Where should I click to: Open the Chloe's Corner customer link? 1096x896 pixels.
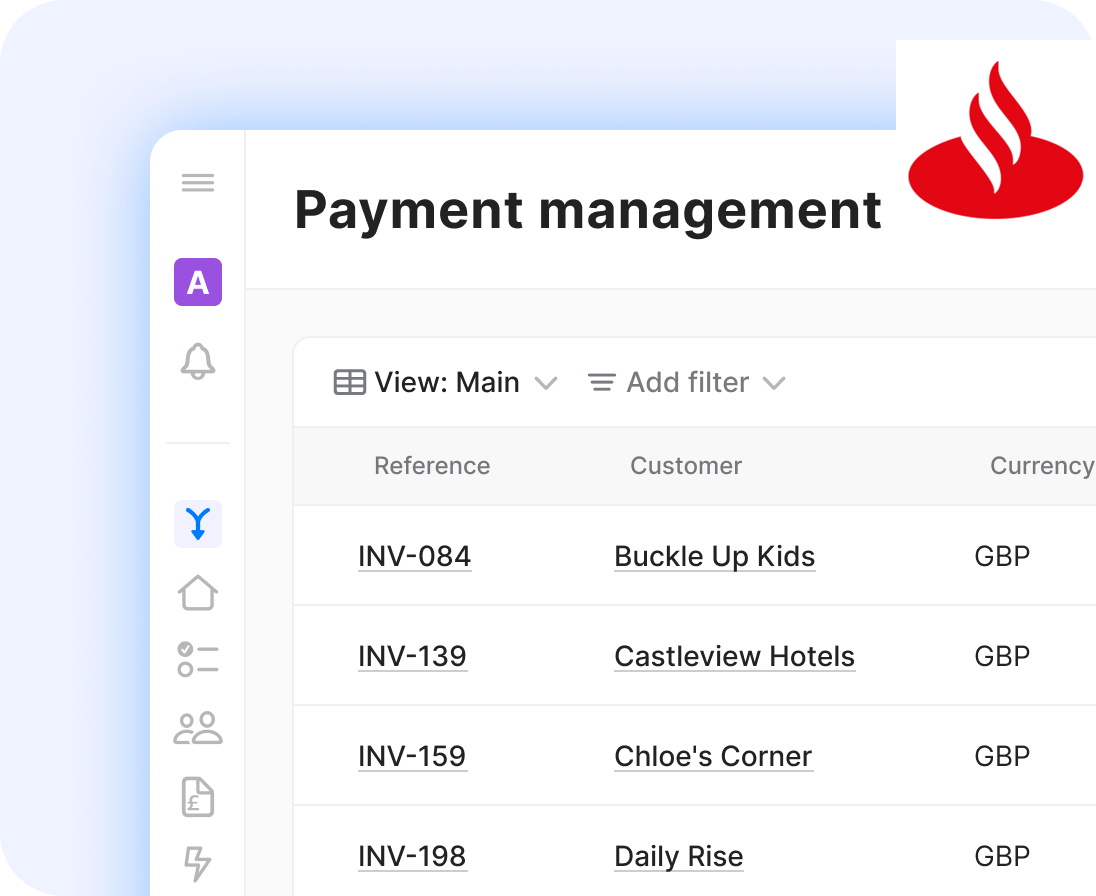713,756
